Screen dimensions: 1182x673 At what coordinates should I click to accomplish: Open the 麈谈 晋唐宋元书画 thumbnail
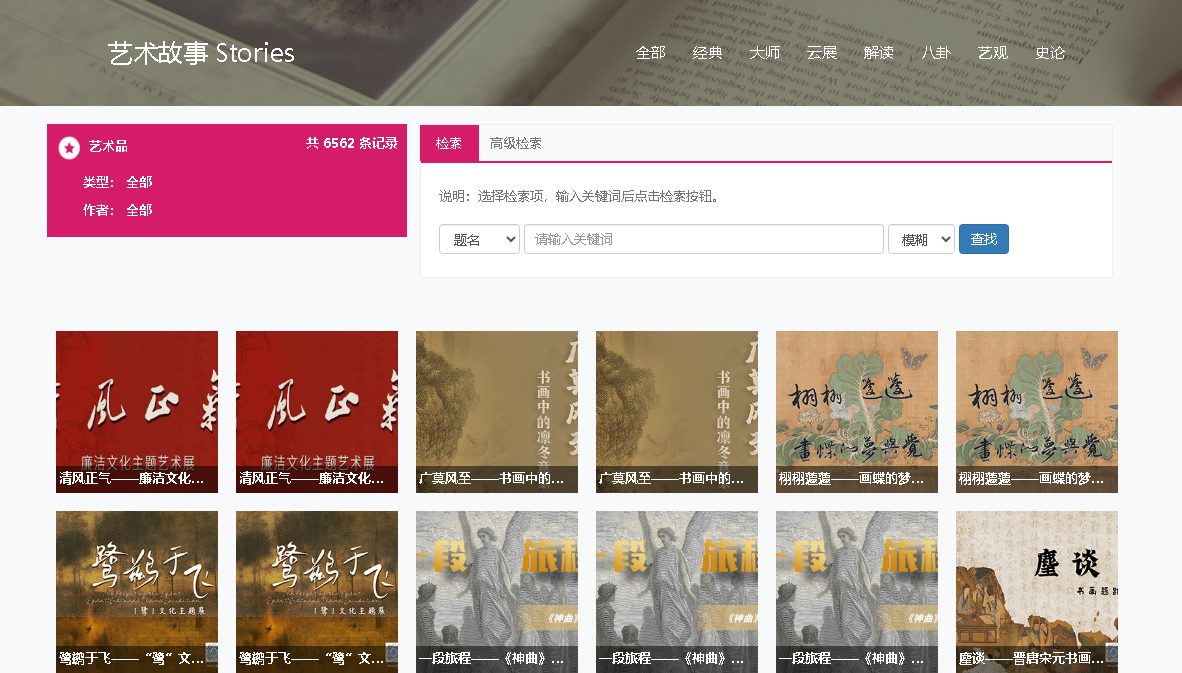(1037, 592)
